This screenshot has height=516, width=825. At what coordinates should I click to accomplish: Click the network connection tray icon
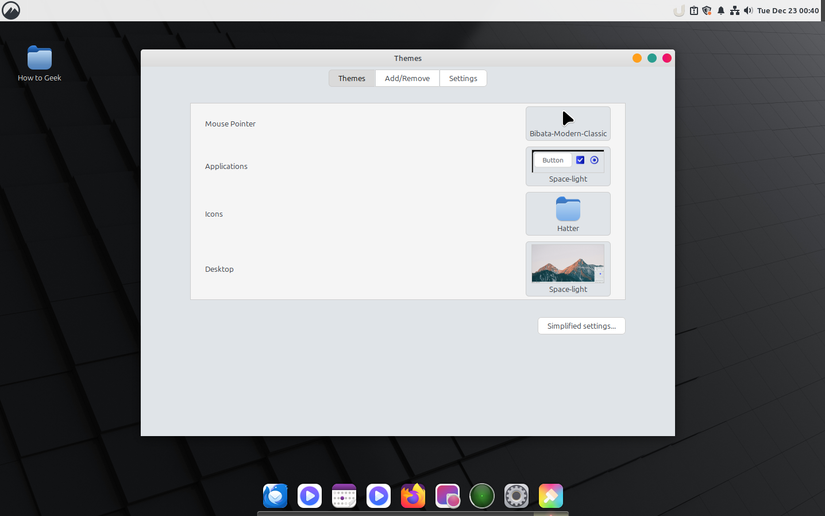[735, 11]
